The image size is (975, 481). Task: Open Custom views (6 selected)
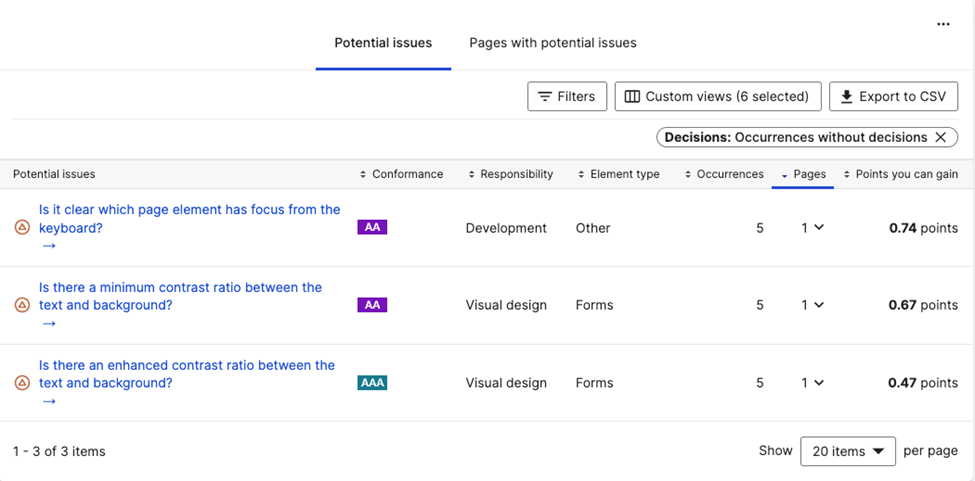click(717, 96)
